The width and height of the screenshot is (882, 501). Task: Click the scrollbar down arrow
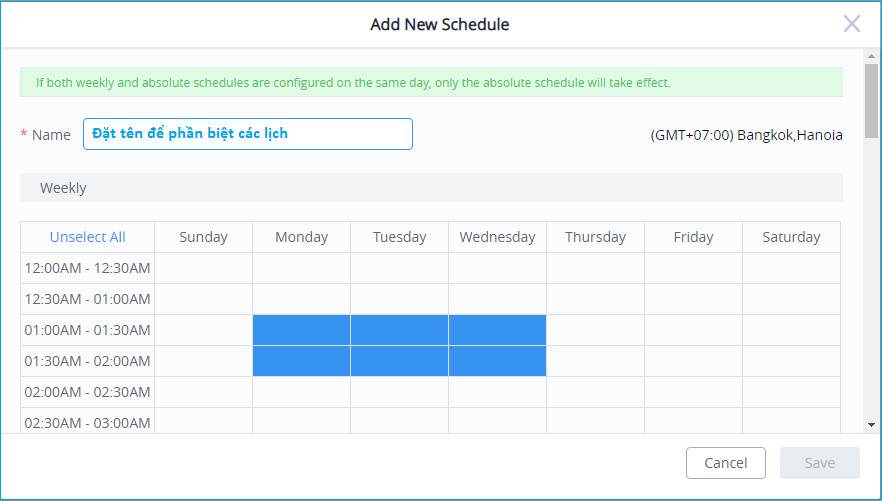tap(871, 425)
